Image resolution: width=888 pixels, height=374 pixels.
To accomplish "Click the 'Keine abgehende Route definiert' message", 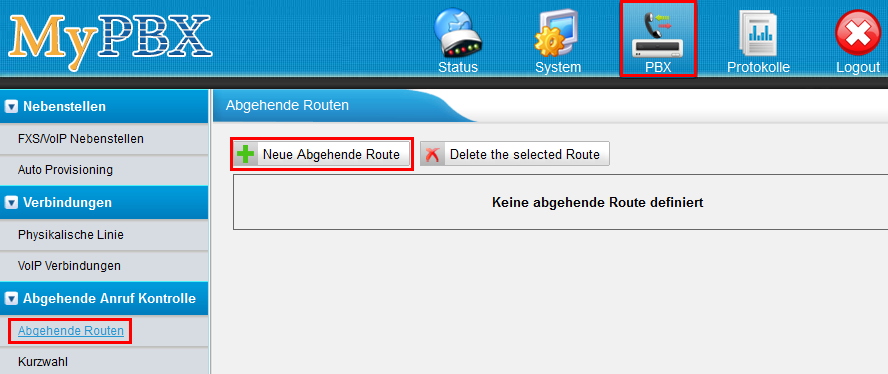I will (597, 202).
